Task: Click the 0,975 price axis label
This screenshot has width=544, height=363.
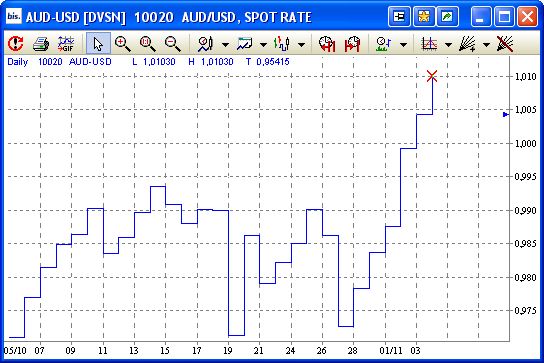Action: pyautogui.click(x=525, y=311)
